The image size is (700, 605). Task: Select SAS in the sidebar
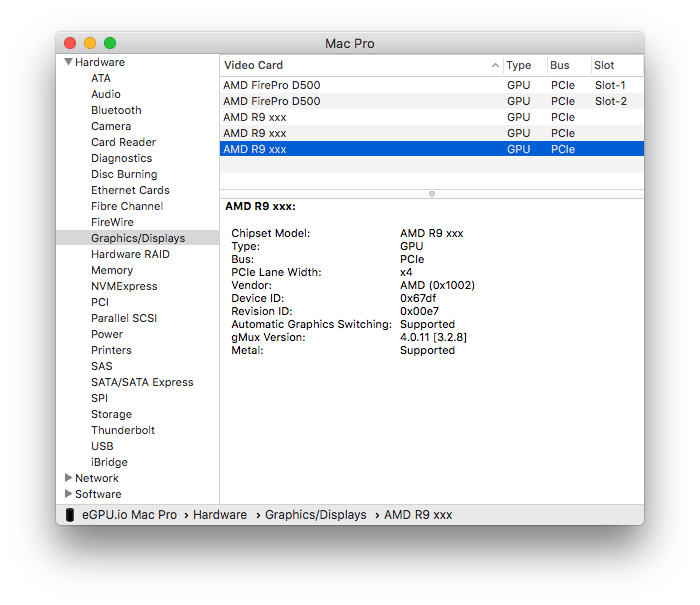102,366
